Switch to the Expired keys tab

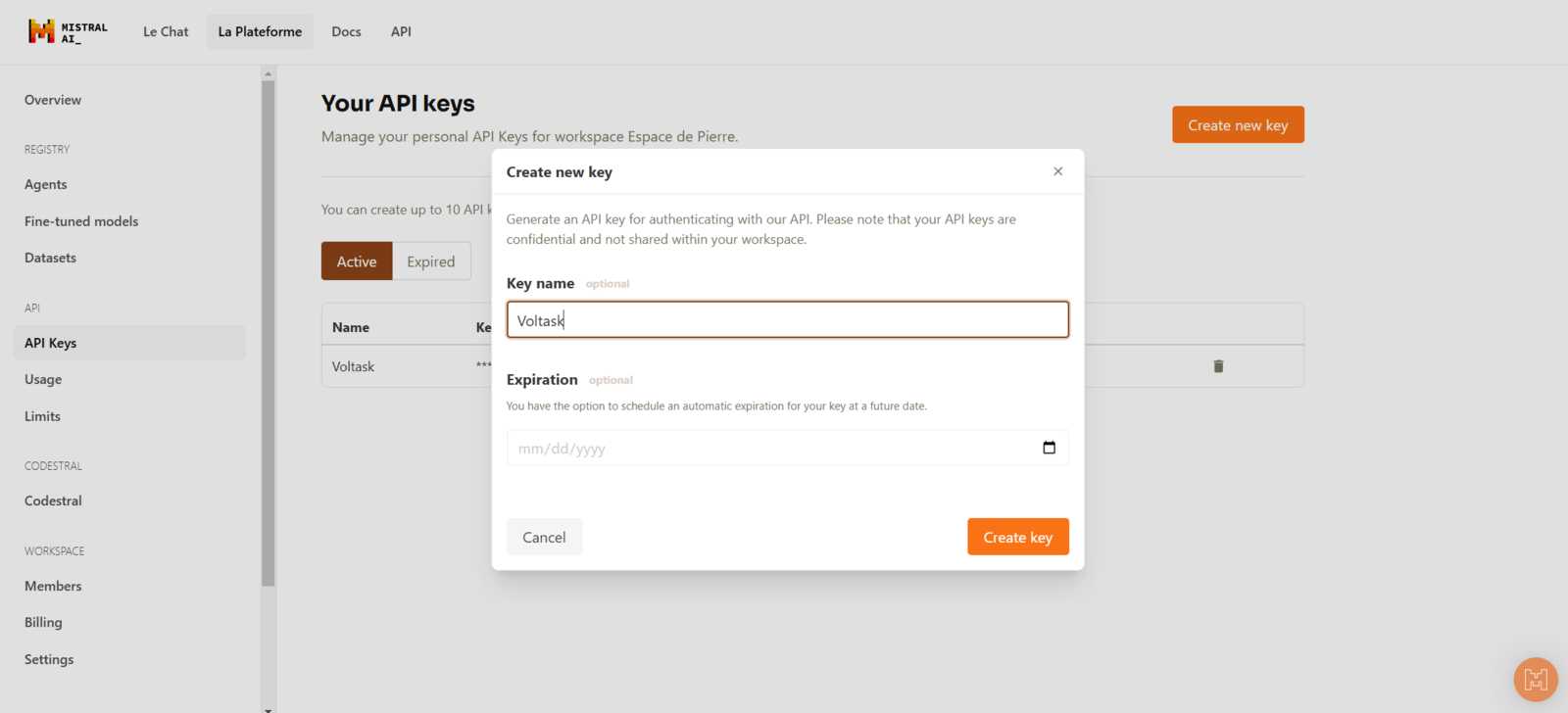coord(431,261)
